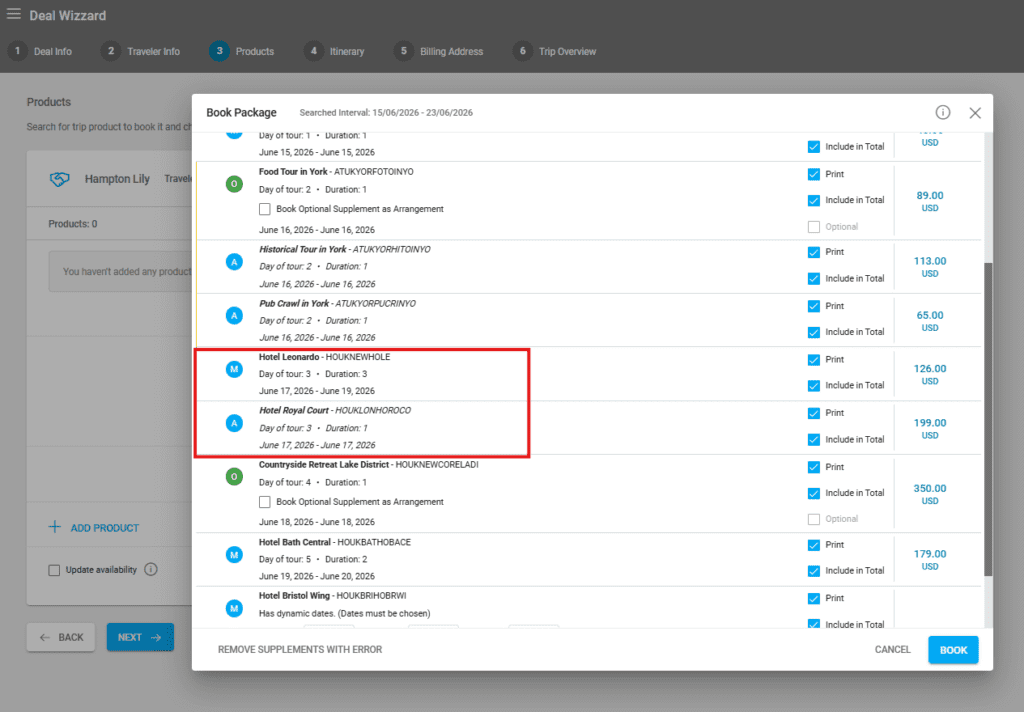Click the blue A icon for Hotel Royal Court
The height and width of the screenshot is (712, 1024).
(x=234, y=423)
